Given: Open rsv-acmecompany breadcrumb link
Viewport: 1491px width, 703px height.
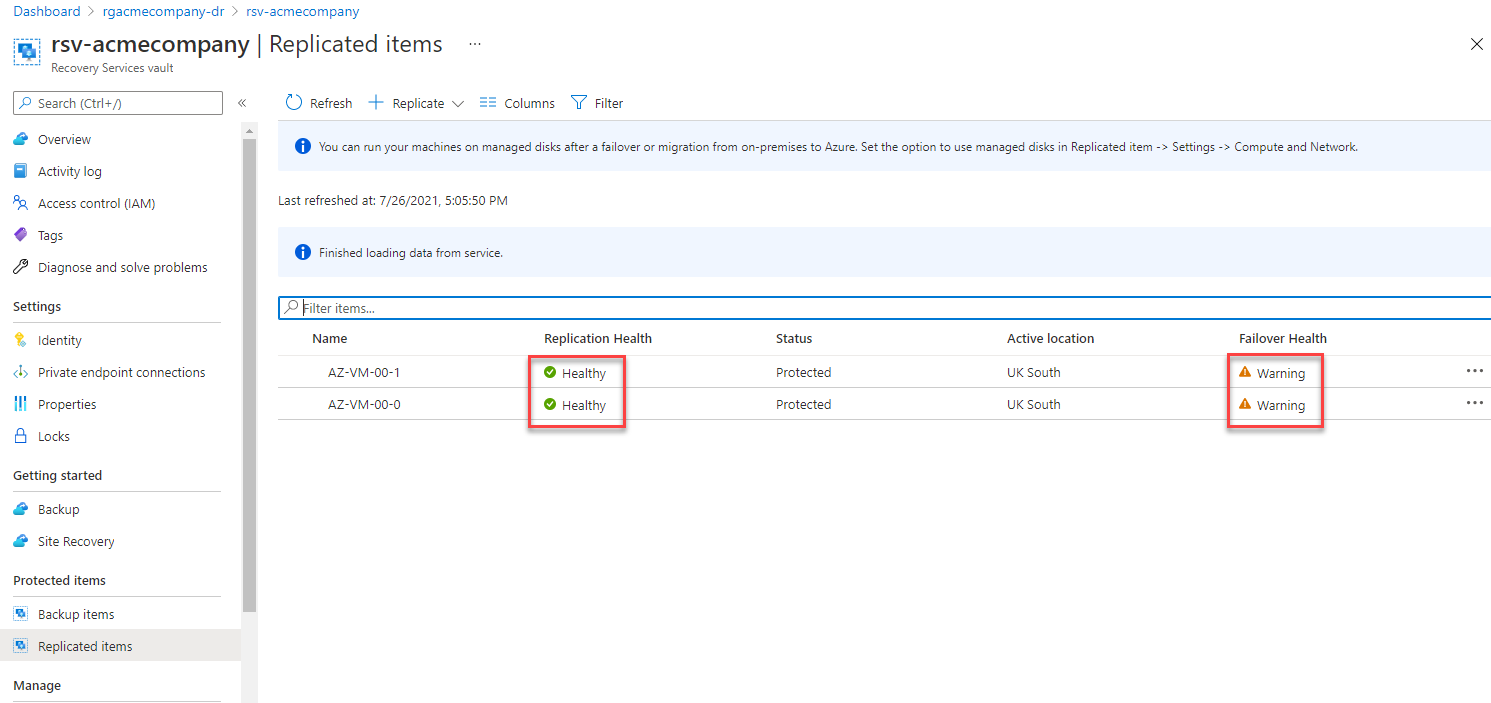Looking at the screenshot, I should point(302,11).
